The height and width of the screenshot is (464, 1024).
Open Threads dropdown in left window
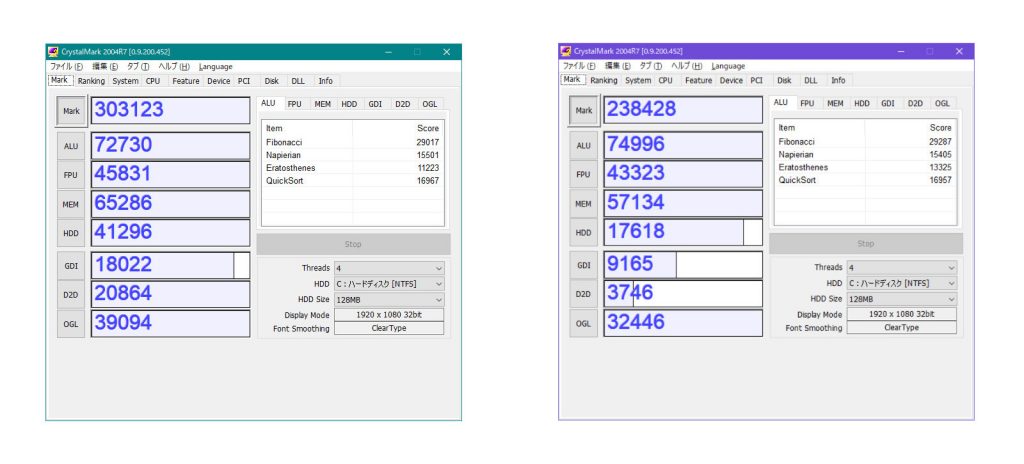(389, 268)
